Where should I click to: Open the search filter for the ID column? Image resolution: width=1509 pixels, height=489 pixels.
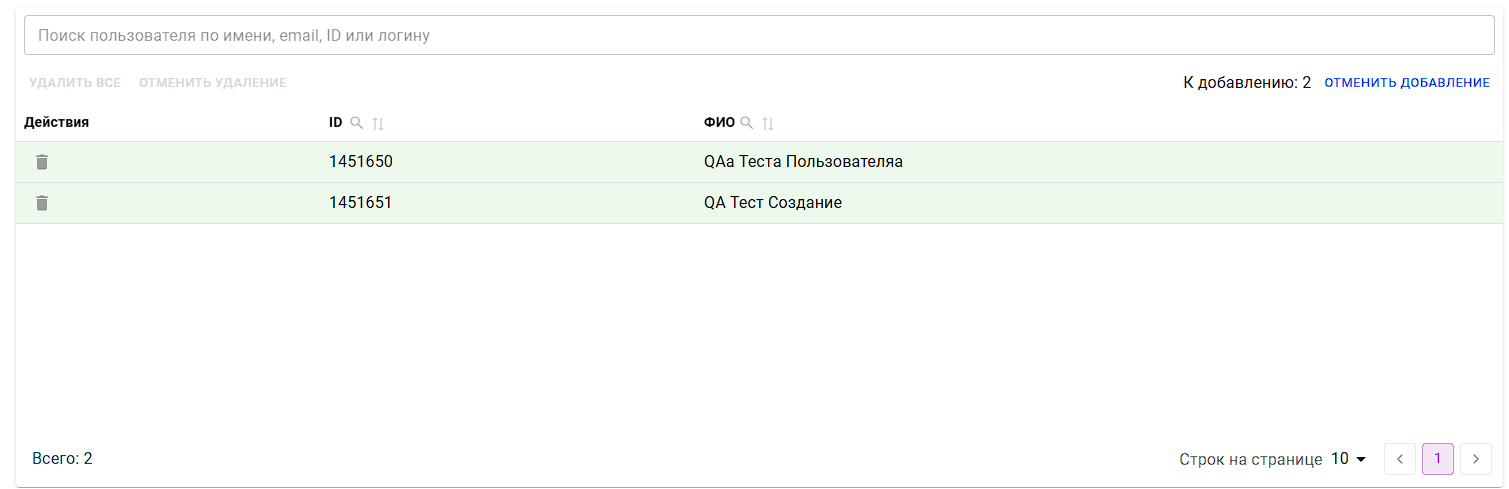(x=356, y=123)
